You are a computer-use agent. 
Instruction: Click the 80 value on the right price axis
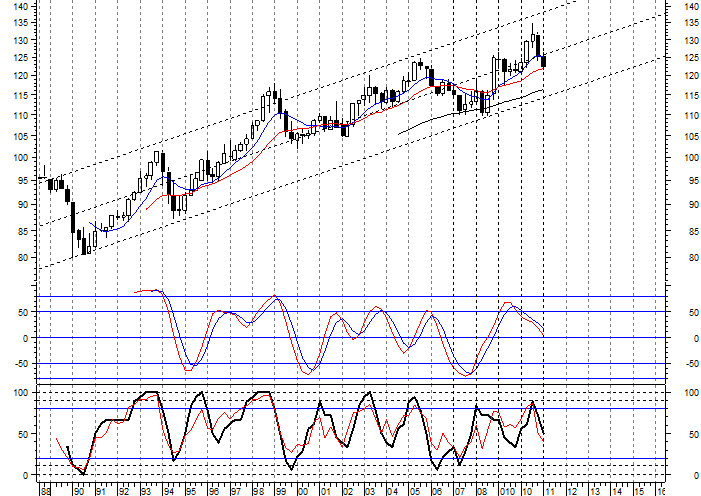pos(695,258)
